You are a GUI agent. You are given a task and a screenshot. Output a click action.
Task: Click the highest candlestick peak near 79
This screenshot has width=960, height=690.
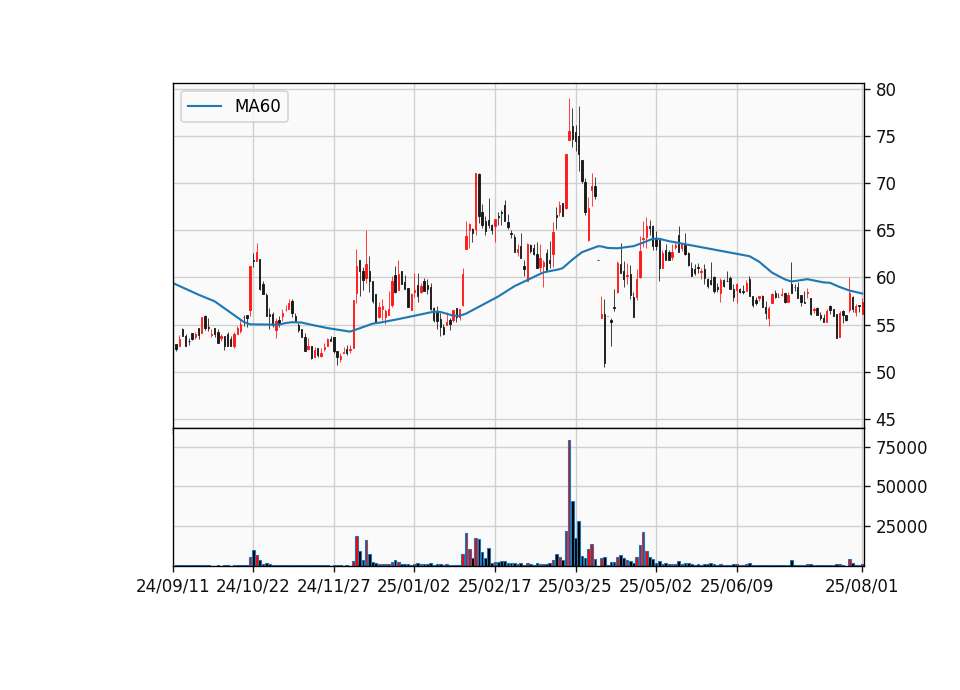569,120
